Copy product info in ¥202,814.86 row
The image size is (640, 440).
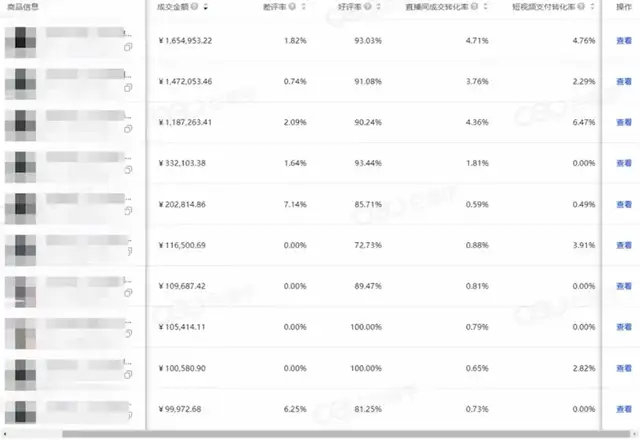click(x=128, y=211)
